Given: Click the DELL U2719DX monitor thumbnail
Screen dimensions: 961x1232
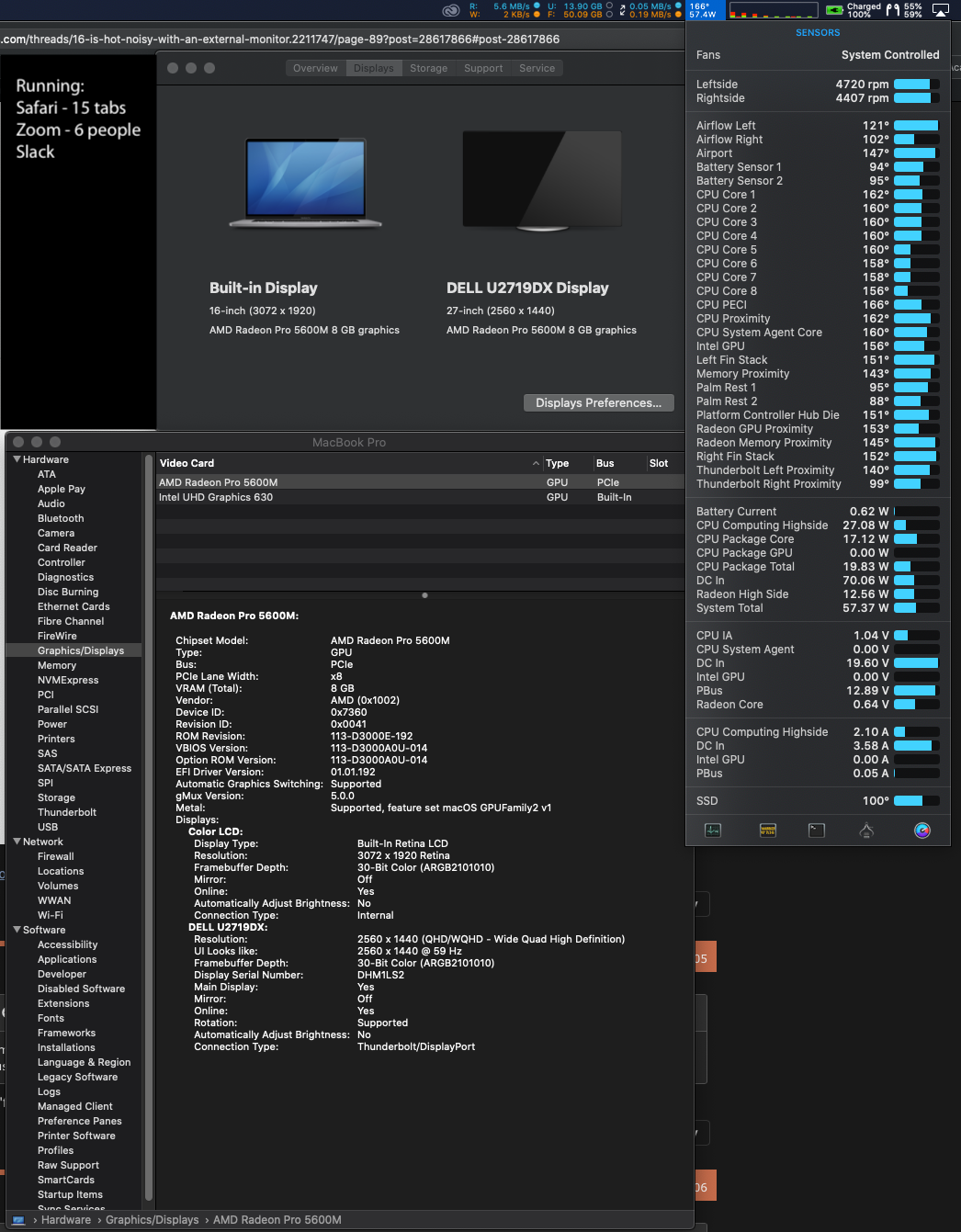Looking at the screenshot, I should click(x=541, y=182).
